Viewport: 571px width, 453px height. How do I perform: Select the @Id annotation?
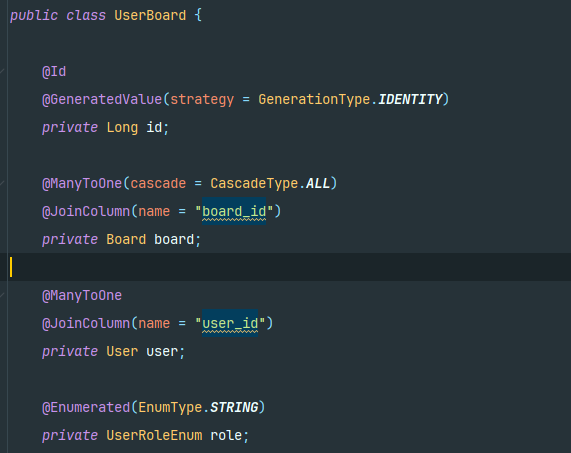click(x=54, y=71)
